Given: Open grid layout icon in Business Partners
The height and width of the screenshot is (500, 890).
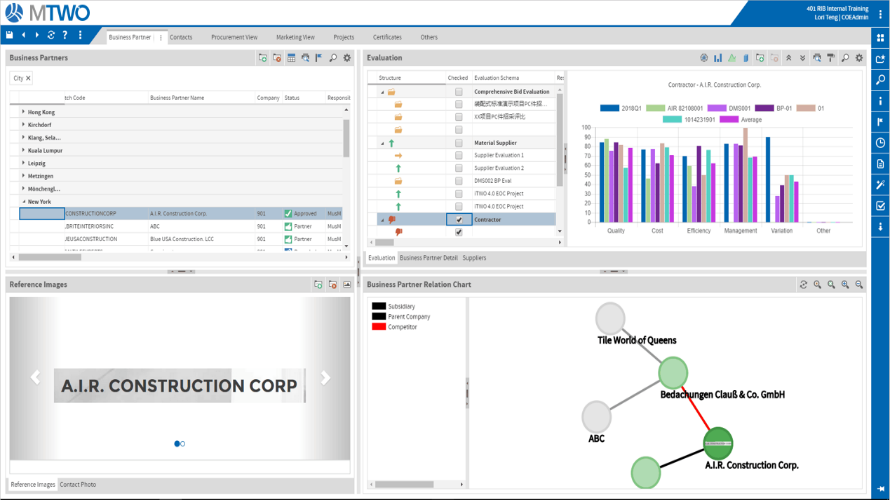Looking at the screenshot, I should coord(291,58).
